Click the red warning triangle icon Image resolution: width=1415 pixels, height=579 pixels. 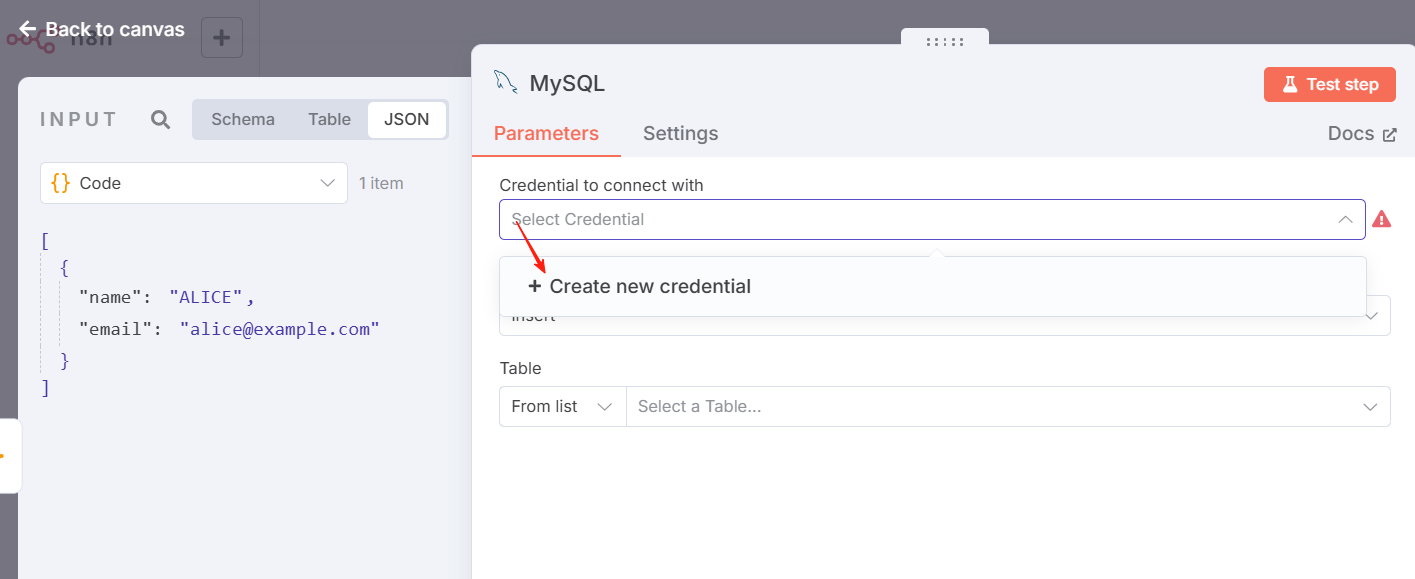(1381, 219)
